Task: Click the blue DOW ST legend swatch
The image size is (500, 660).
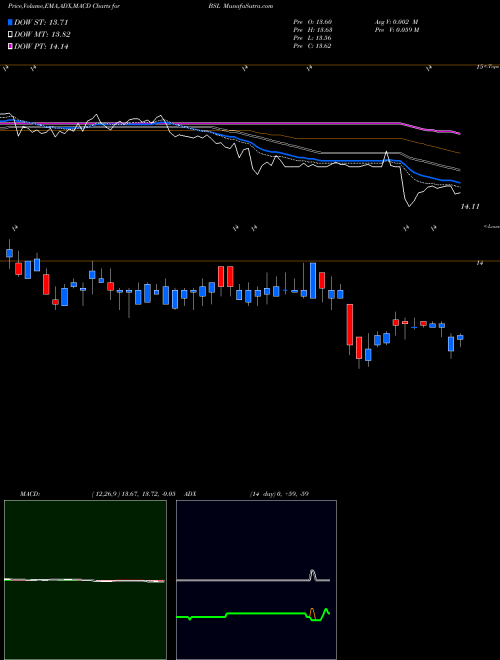Action: pos(11,22)
